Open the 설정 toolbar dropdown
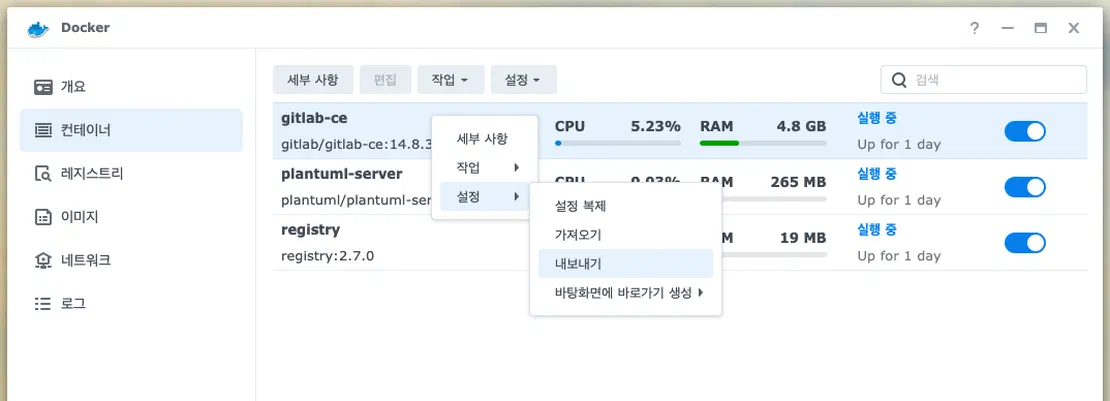Screen dimensions: 1110x401 point(524,80)
